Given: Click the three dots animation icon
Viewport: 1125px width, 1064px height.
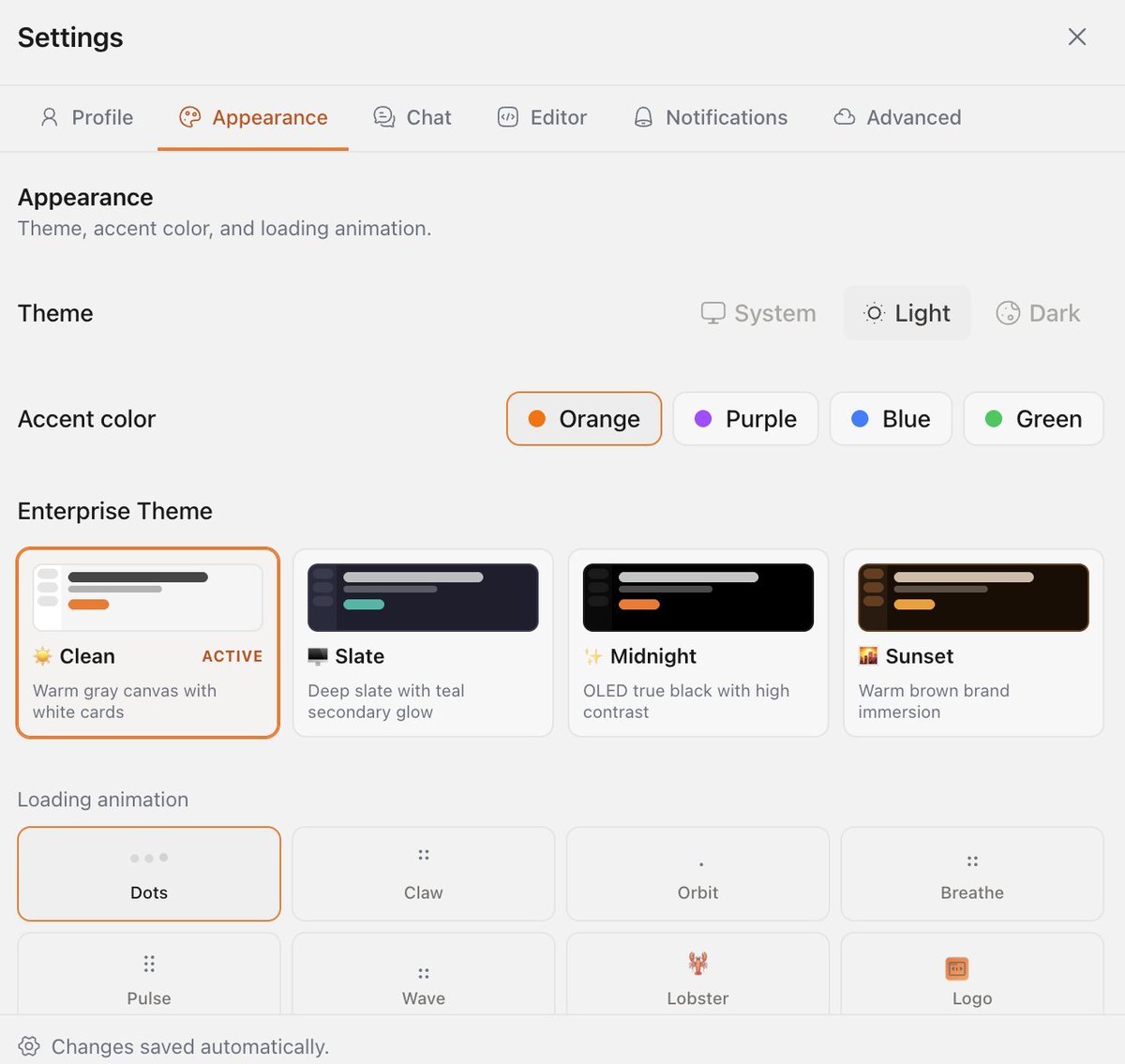Looking at the screenshot, I should click(x=149, y=858).
